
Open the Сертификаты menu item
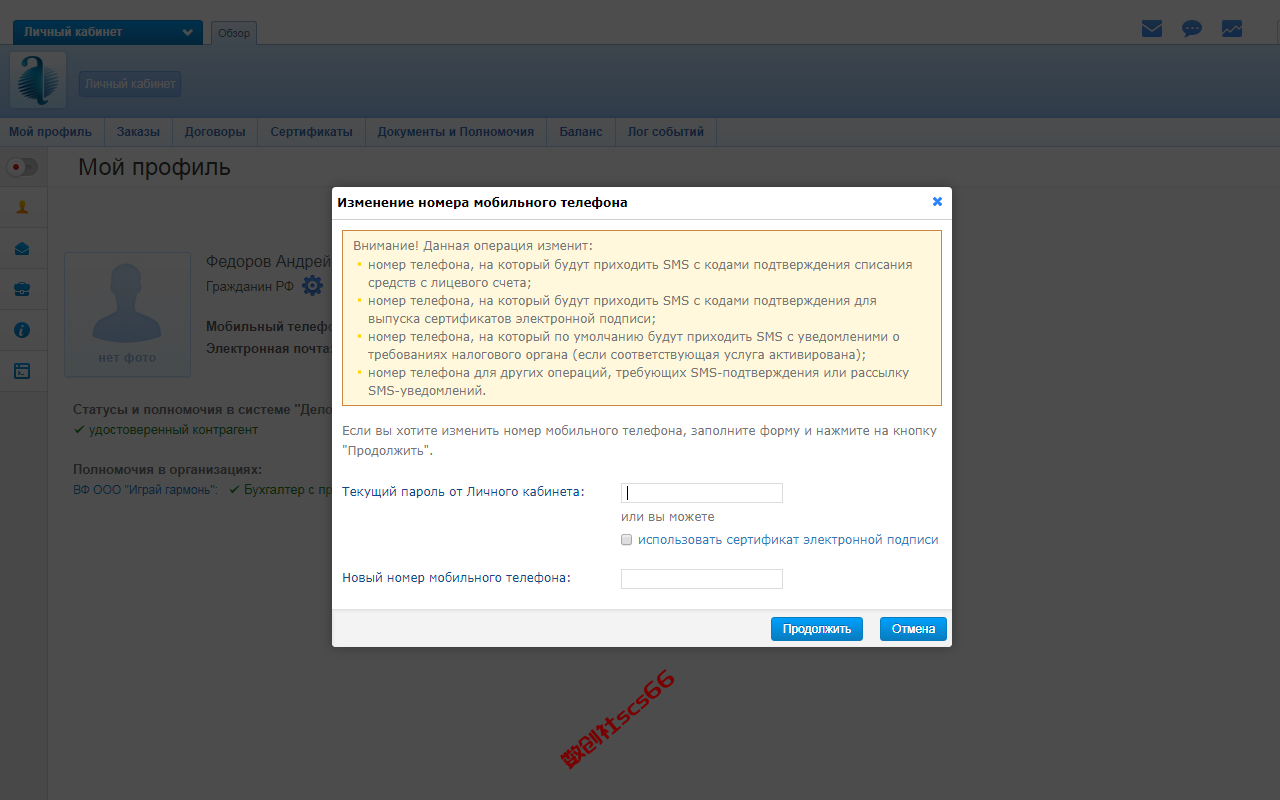tap(311, 132)
